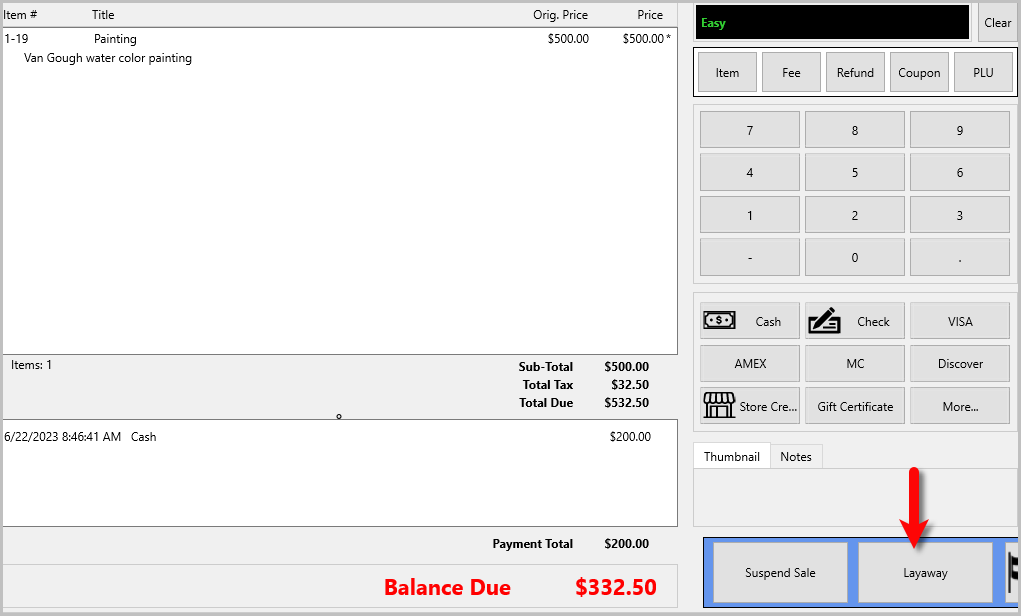
Task: Click the $332.50 Balance Due amount
Action: coord(616,587)
